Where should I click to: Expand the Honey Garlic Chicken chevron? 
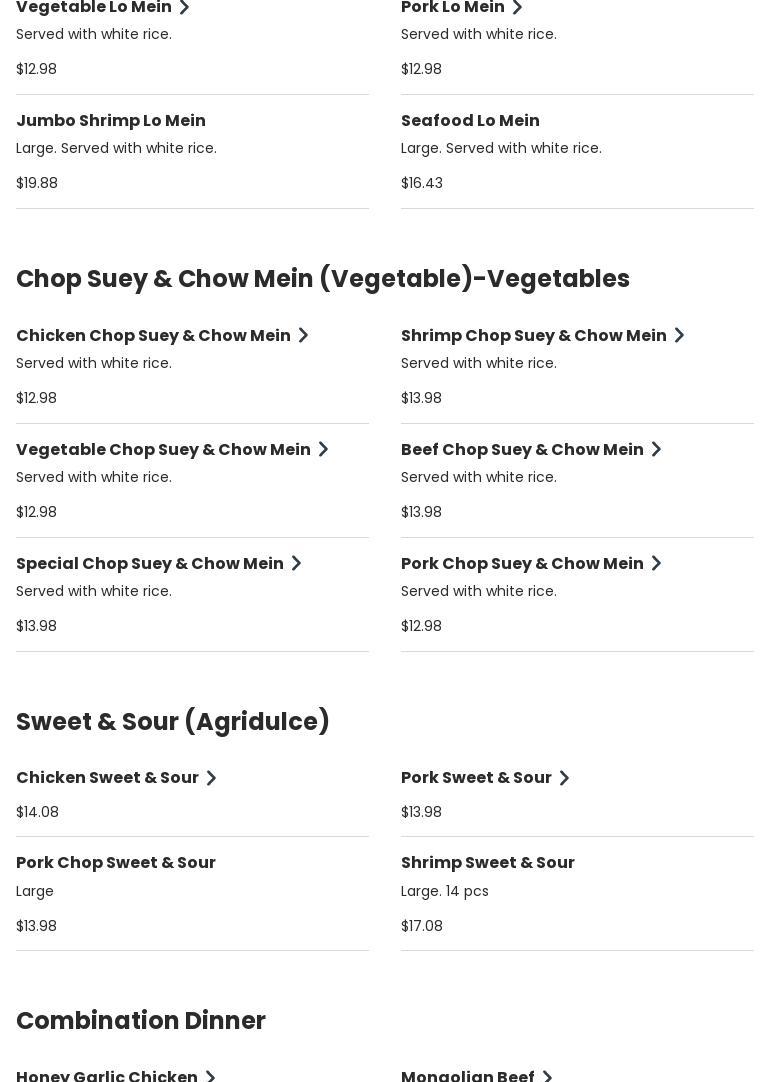tap(210, 1076)
